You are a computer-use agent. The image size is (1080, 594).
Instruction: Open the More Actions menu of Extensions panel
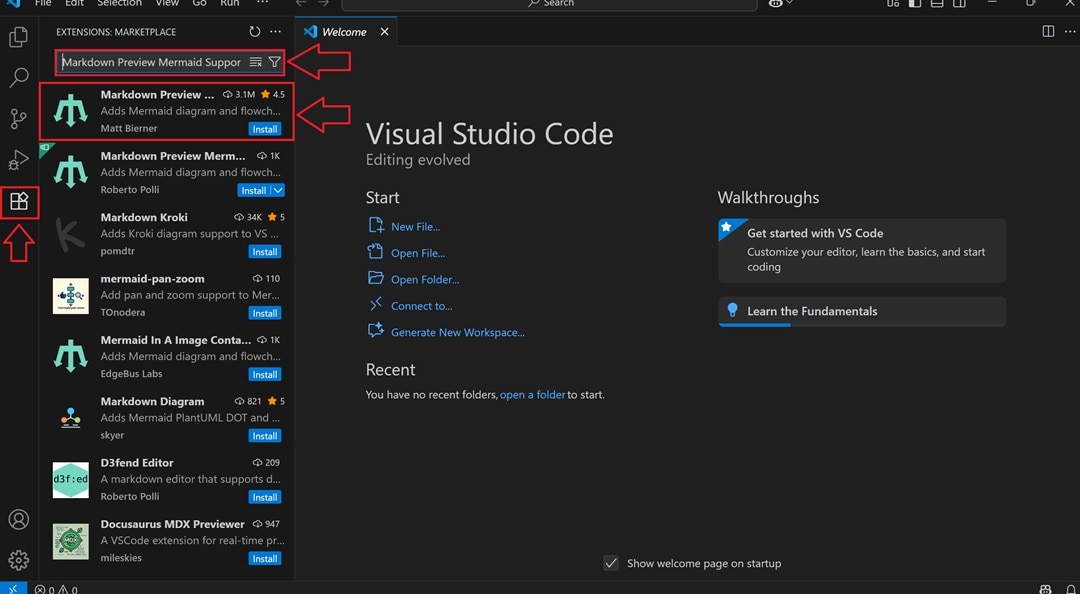[x=276, y=31]
